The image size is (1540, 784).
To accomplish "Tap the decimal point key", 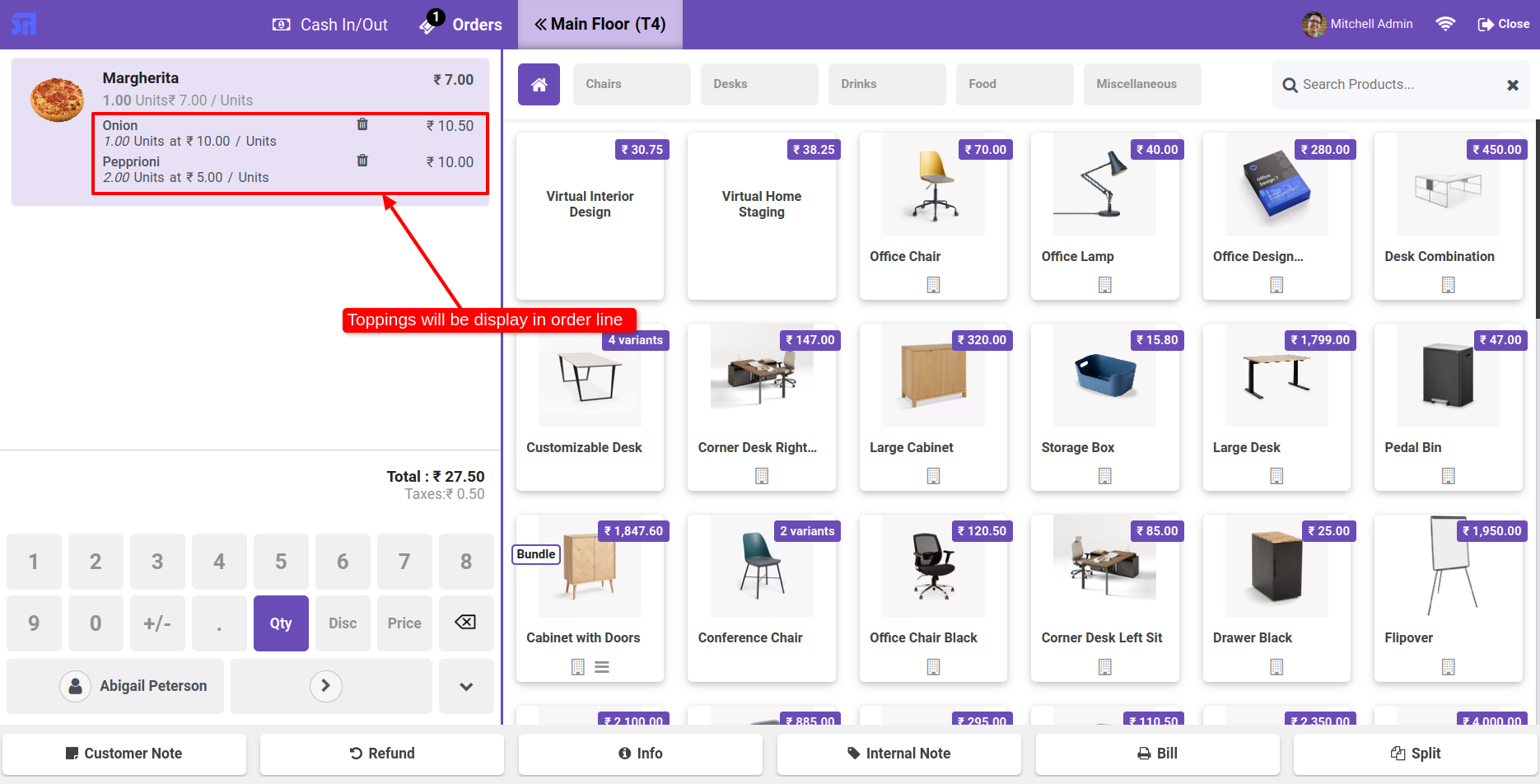I will [x=219, y=623].
